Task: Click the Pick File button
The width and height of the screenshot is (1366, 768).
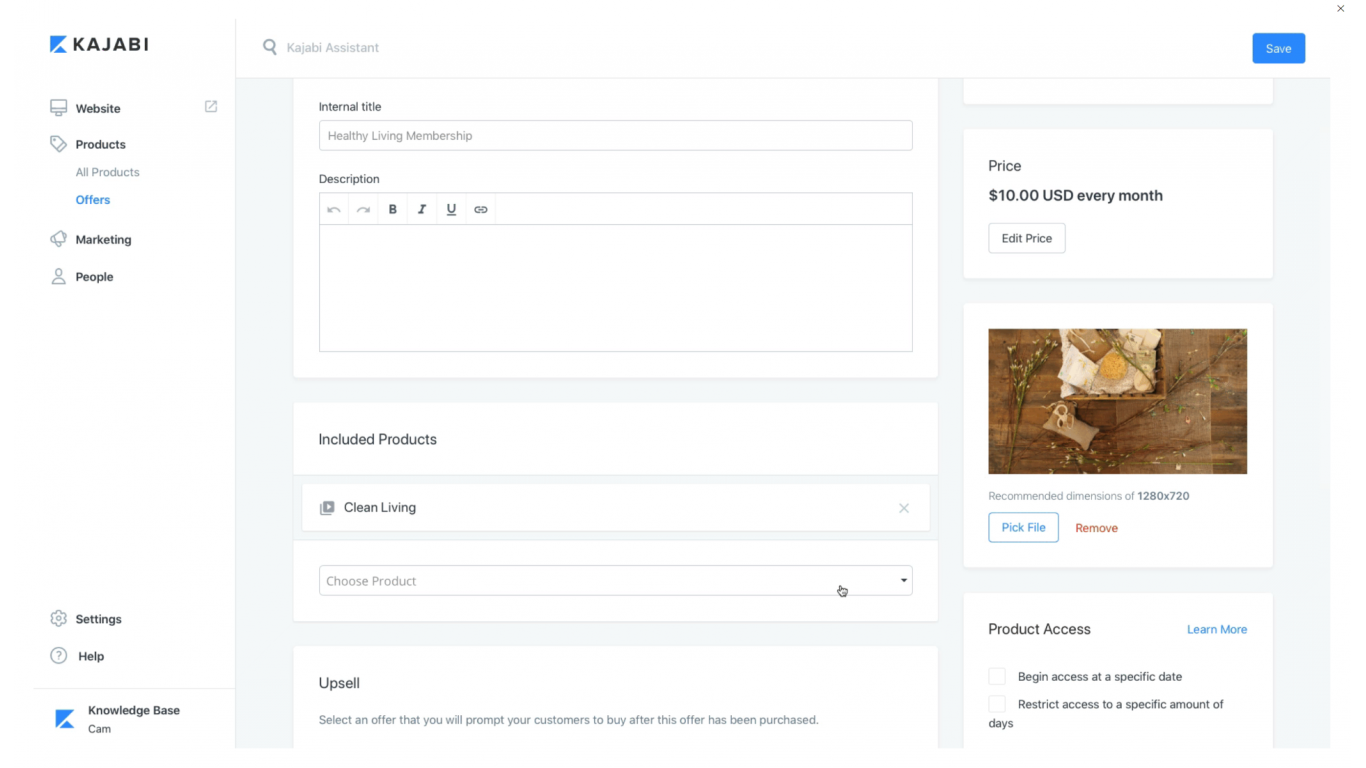Action: click(1023, 527)
